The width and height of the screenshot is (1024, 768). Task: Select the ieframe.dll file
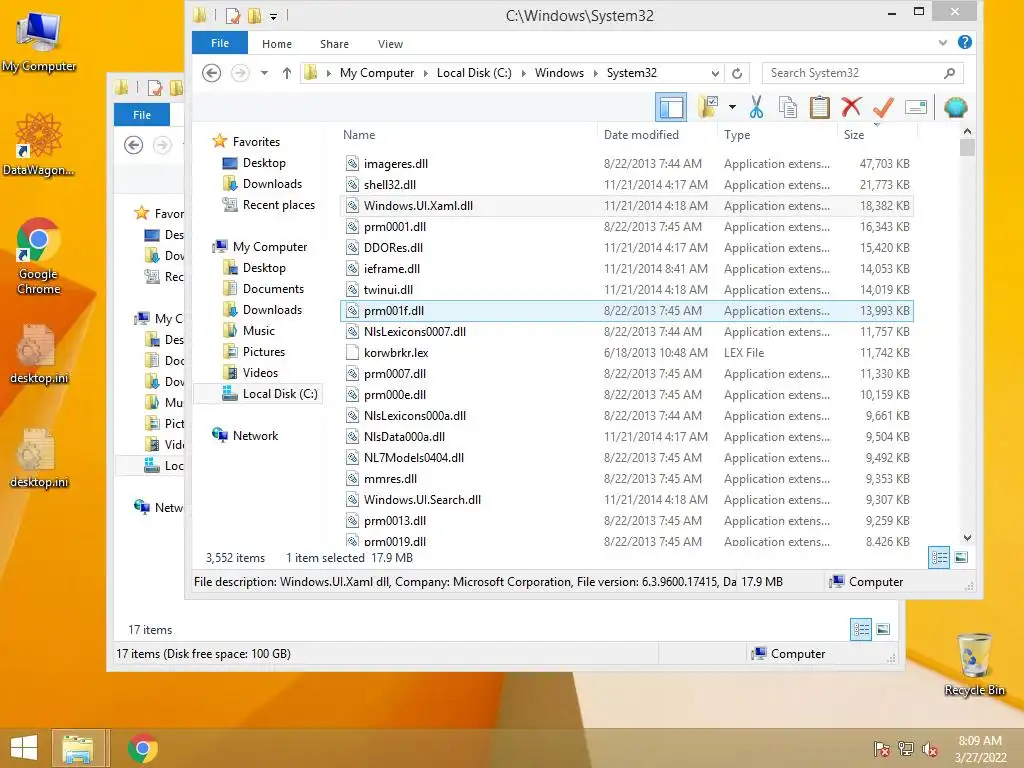[626, 268]
